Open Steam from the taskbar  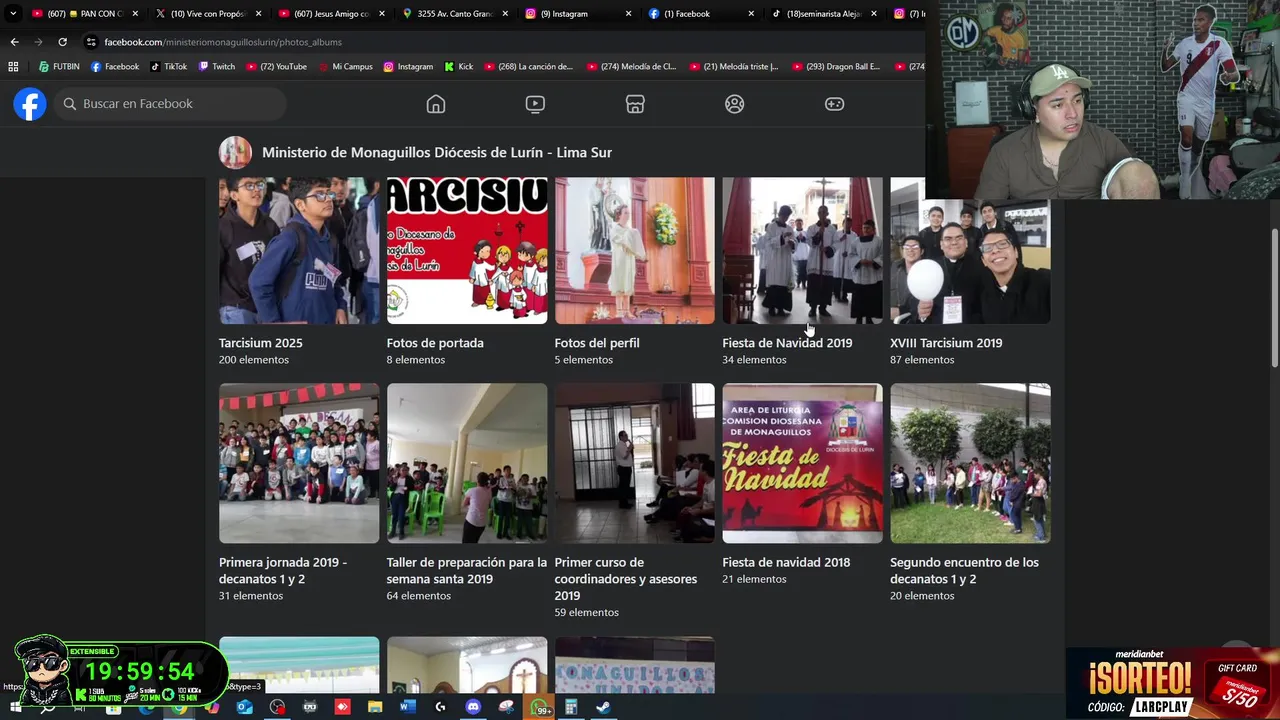point(603,707)
